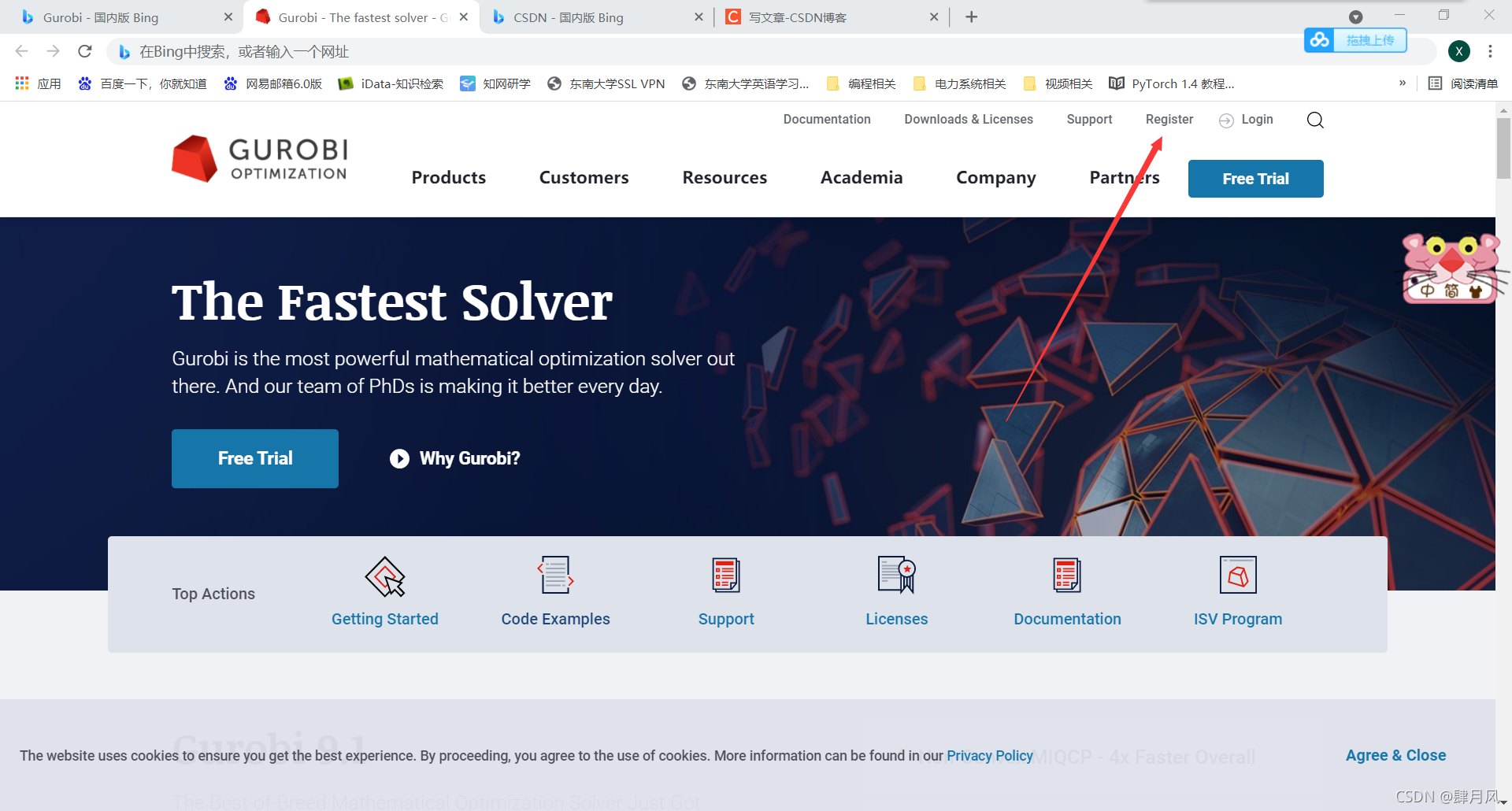Image resolution: width=1512 pixels, height=811 pixels.
Task: Expand the 编程相关 bookmark folder
Action: point(861,83)
